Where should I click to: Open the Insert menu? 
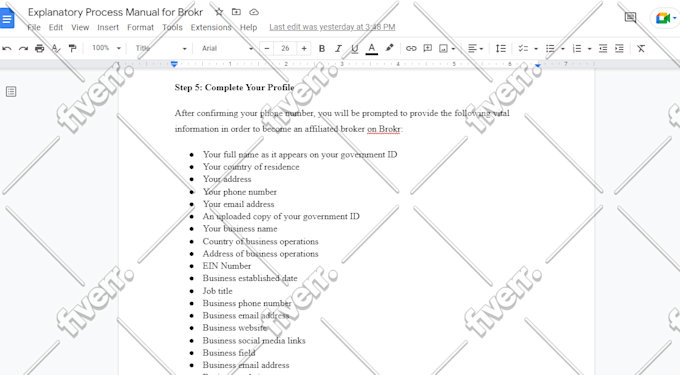coord(108,27)
